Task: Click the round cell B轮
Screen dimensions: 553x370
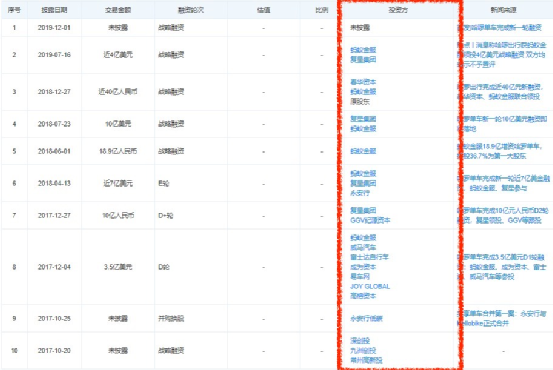Action: [x=163, y=183]
